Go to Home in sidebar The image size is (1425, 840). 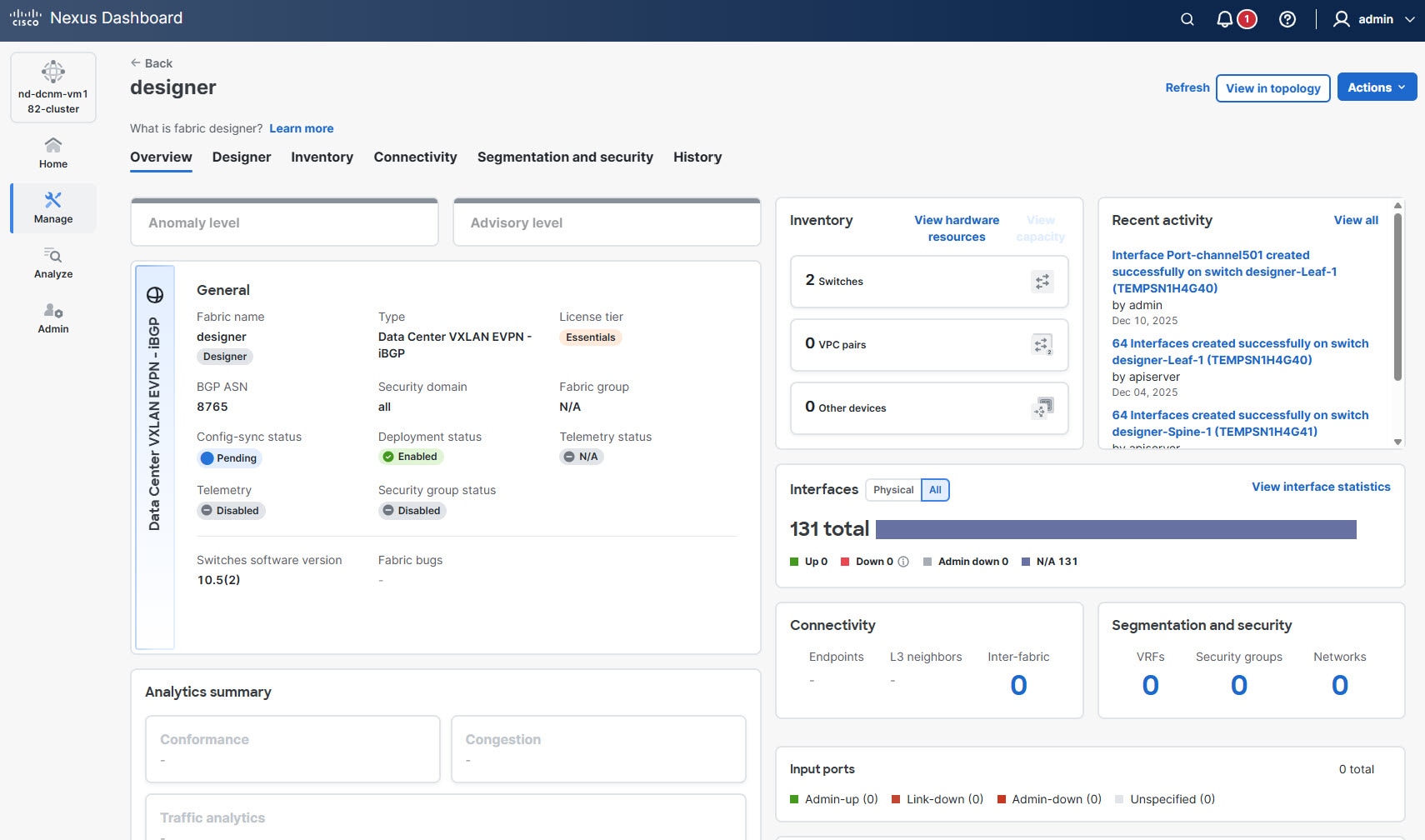tap(53, 153)
